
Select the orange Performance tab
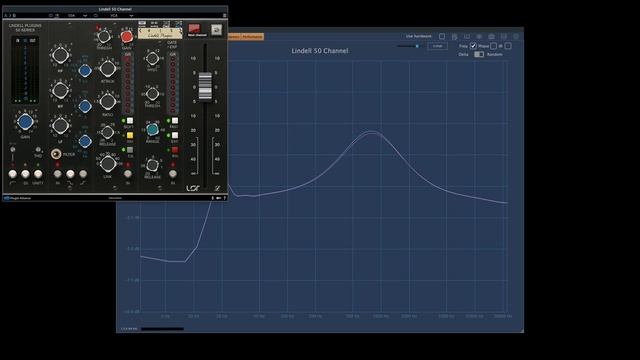tap(252, 37)
